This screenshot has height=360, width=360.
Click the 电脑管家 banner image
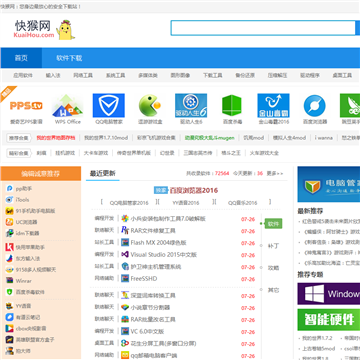(x=329, y=184)
